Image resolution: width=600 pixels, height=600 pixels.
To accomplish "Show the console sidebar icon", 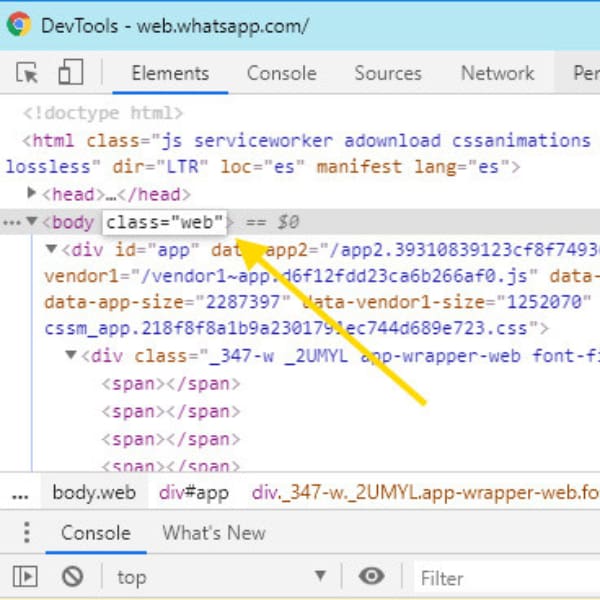I will click(x=25, y=576).
